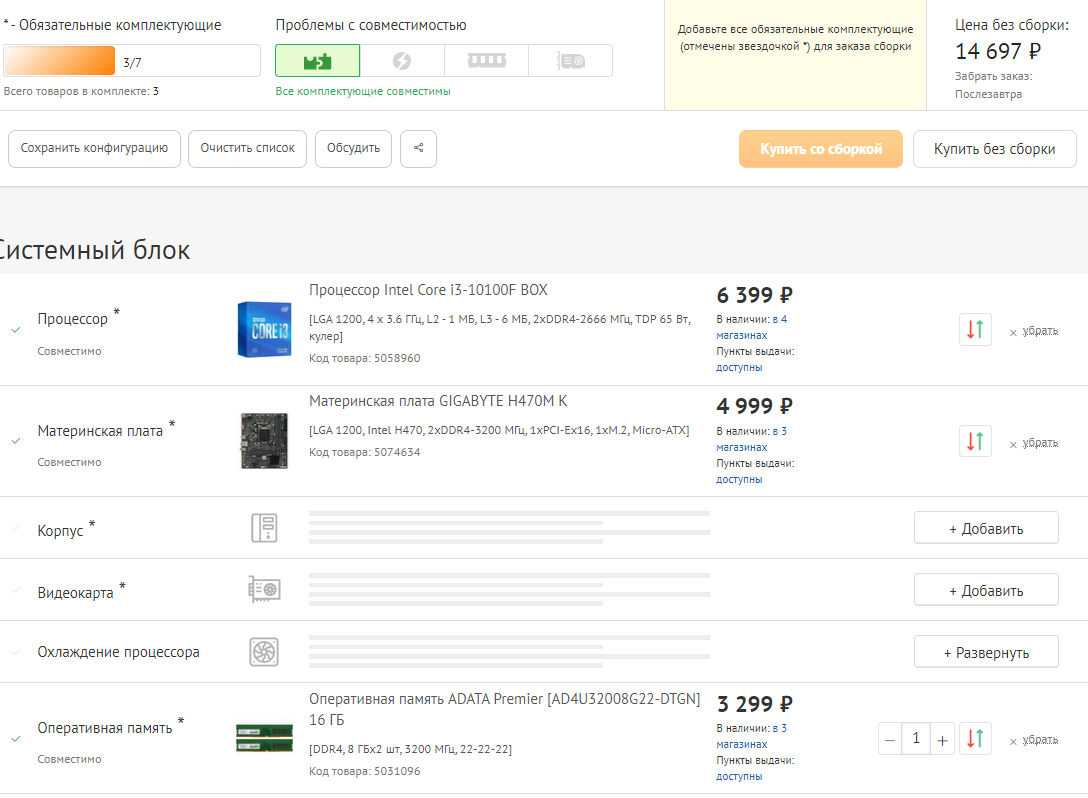Replace the motherboard with swap arrows icon
The width and height of the screenshot is (1088, 798).
point(975,441)
